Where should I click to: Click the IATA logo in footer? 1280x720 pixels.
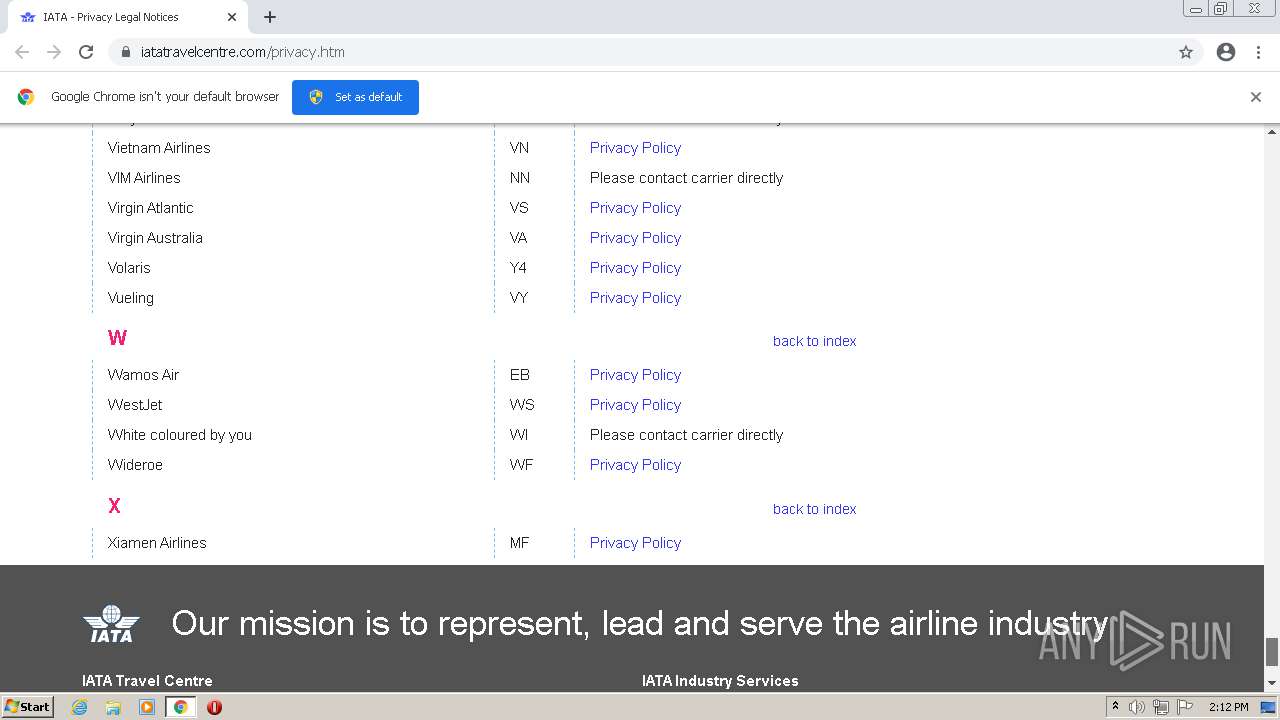tap(111, 624)
